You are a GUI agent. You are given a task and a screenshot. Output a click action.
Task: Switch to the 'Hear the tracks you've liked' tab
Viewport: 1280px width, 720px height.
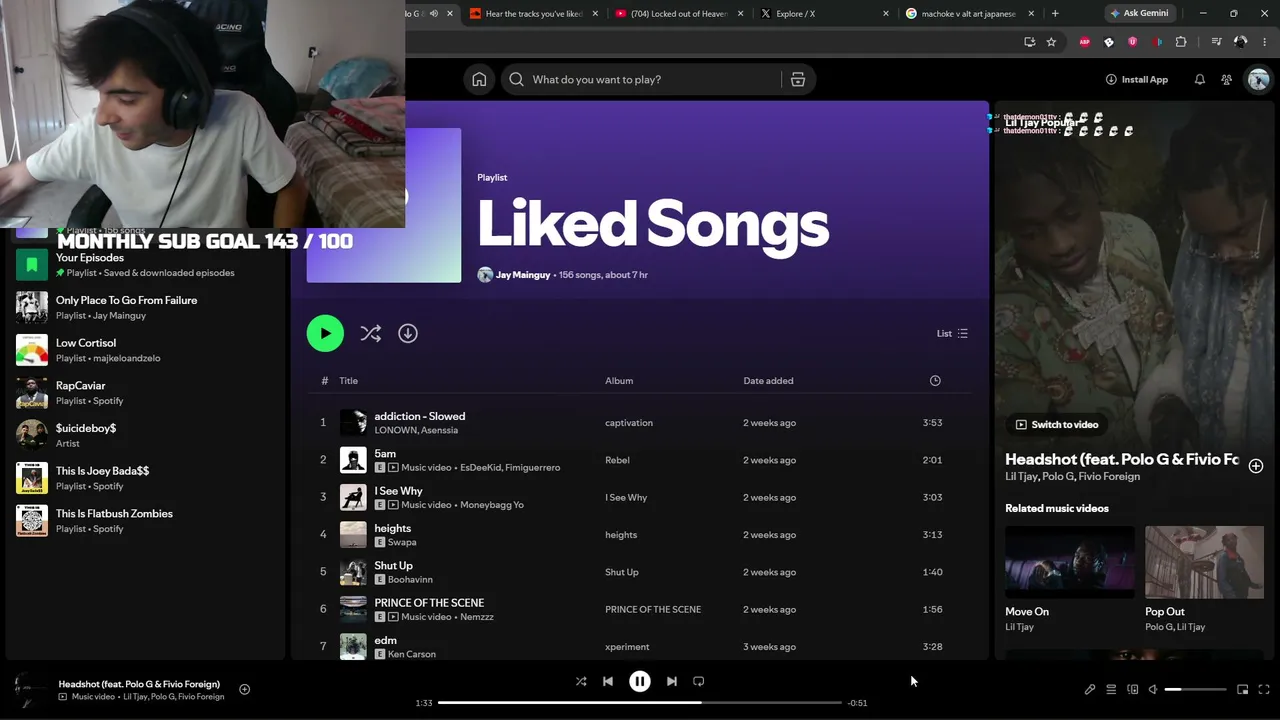pos(534,14)
